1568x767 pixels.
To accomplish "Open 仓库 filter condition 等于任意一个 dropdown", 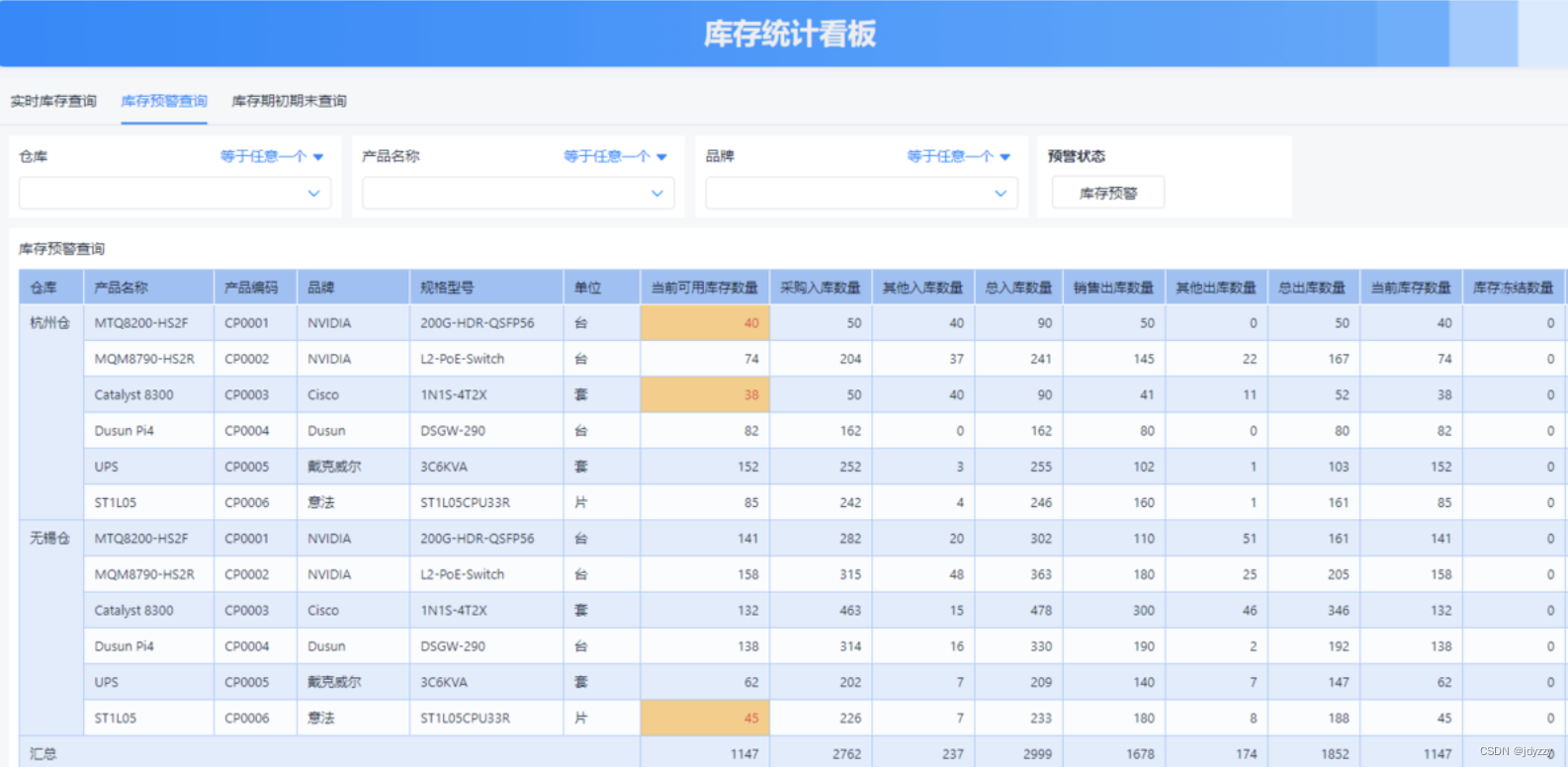I will 272,156.
